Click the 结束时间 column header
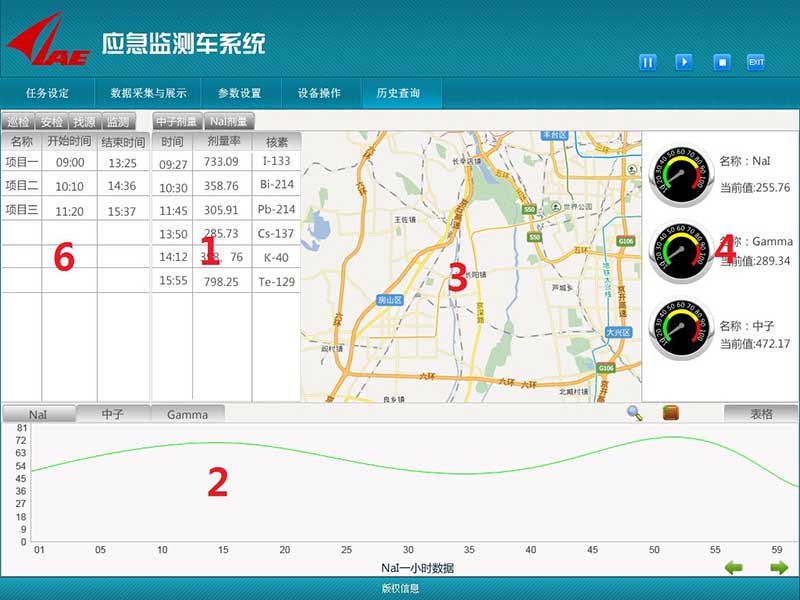 [x=123, y=141]
